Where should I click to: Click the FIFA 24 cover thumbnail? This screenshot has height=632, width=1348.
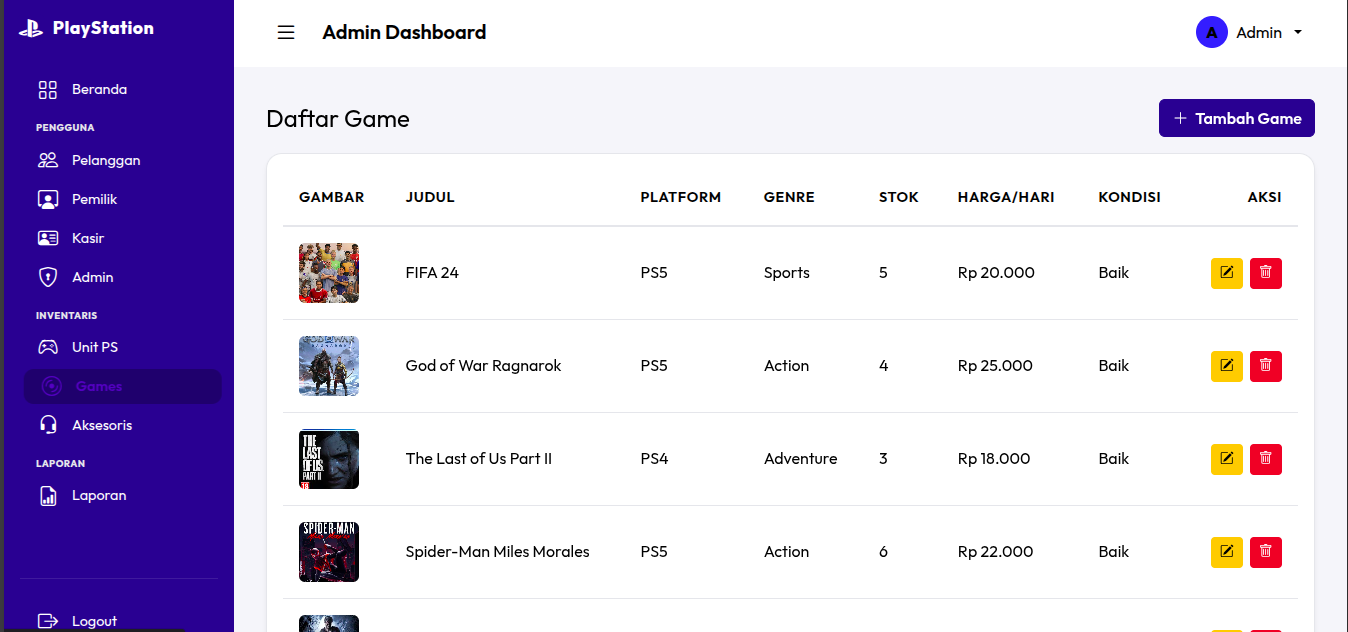329,273
